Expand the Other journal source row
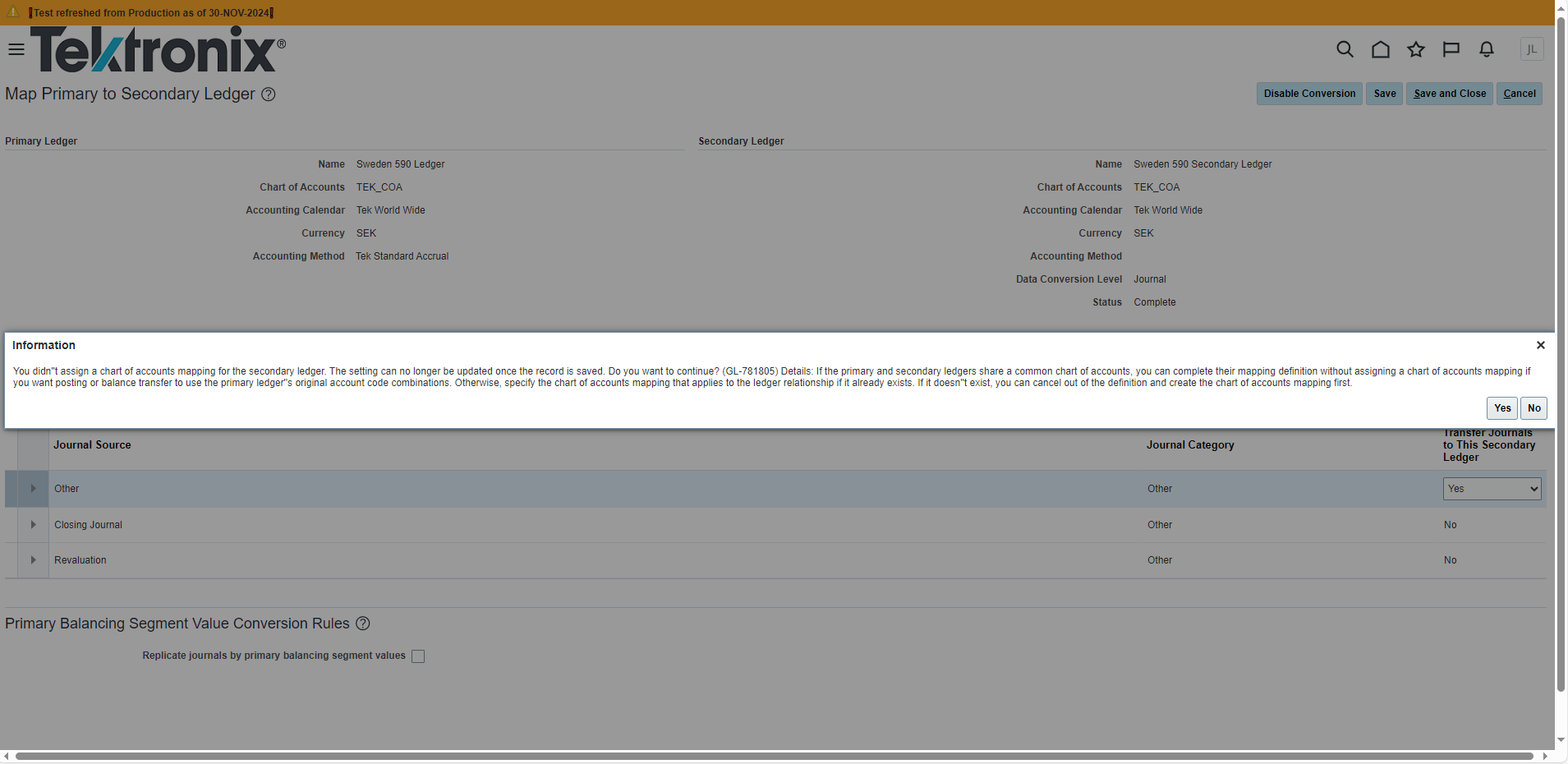Screen dimensions: 1568x764 coord(32,488)
